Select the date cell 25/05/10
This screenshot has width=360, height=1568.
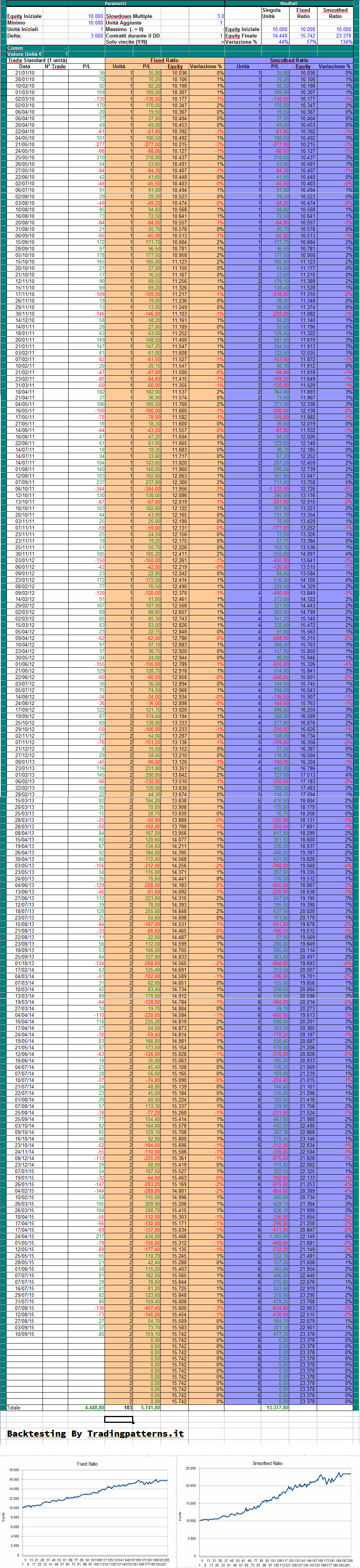[x=25, y=157]
